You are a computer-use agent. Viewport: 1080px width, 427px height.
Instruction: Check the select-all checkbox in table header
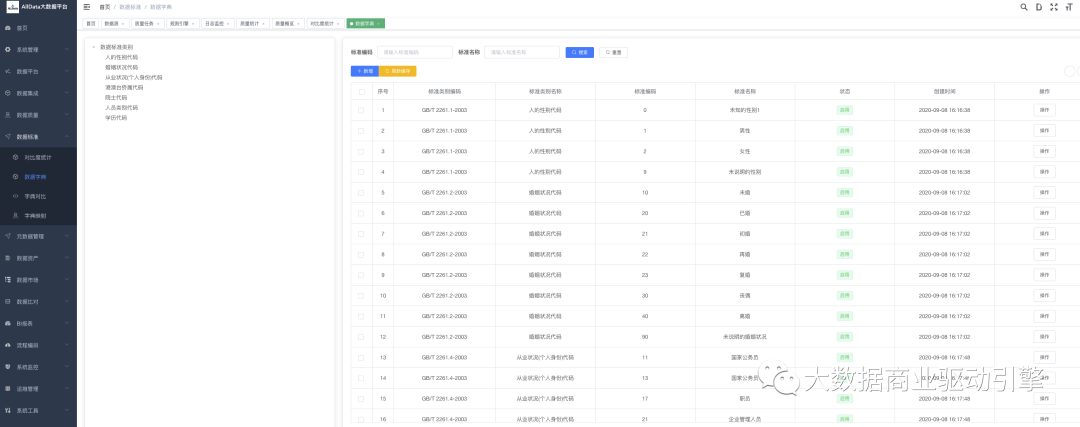coord(361,91)
